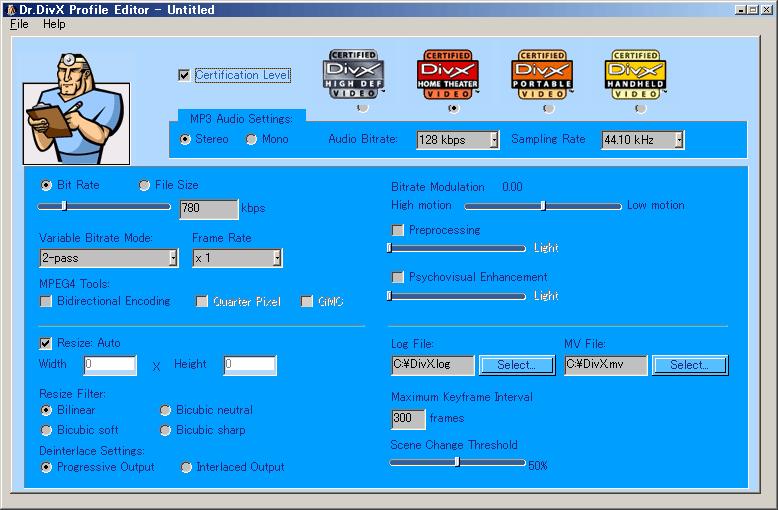The height and width of the screenshot is (510, 778).
Task: Click the DivX Handheld Video certified badge
Action: click(636, 74)
